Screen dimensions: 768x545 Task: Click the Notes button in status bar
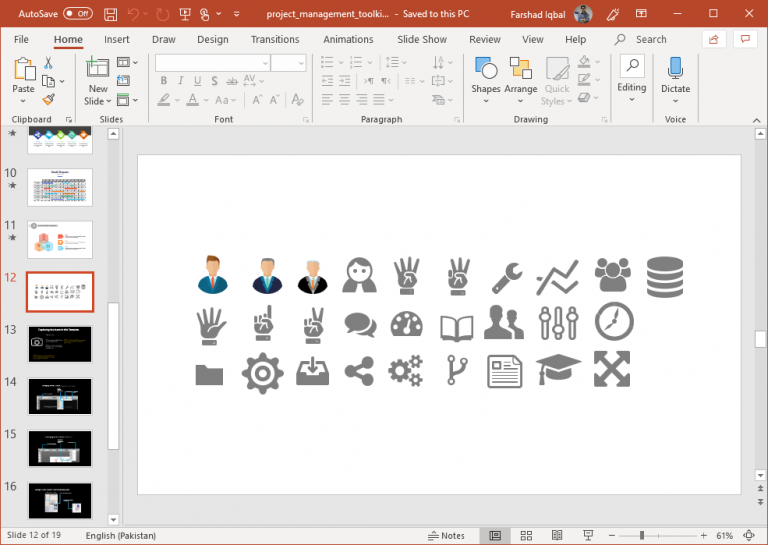pos(446,536)
